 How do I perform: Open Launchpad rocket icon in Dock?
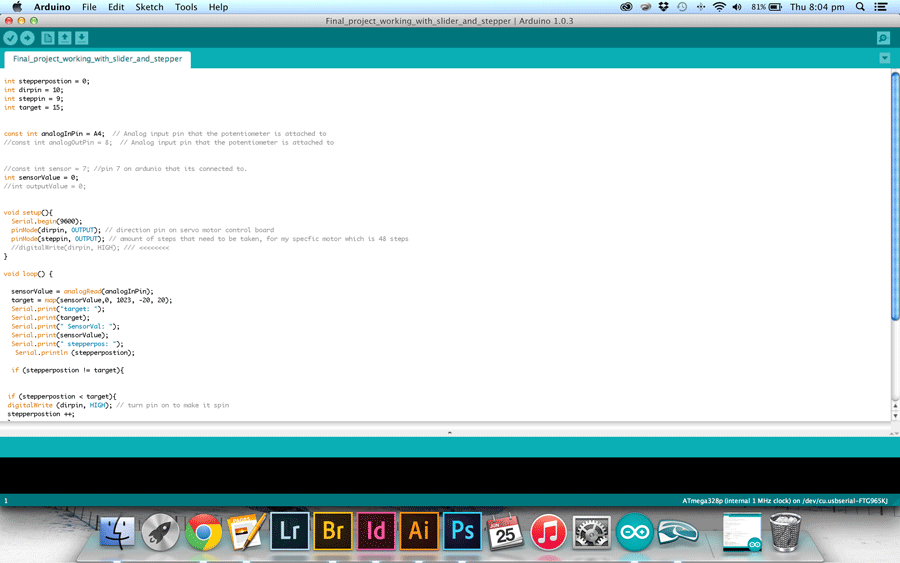tap(160, 532)
